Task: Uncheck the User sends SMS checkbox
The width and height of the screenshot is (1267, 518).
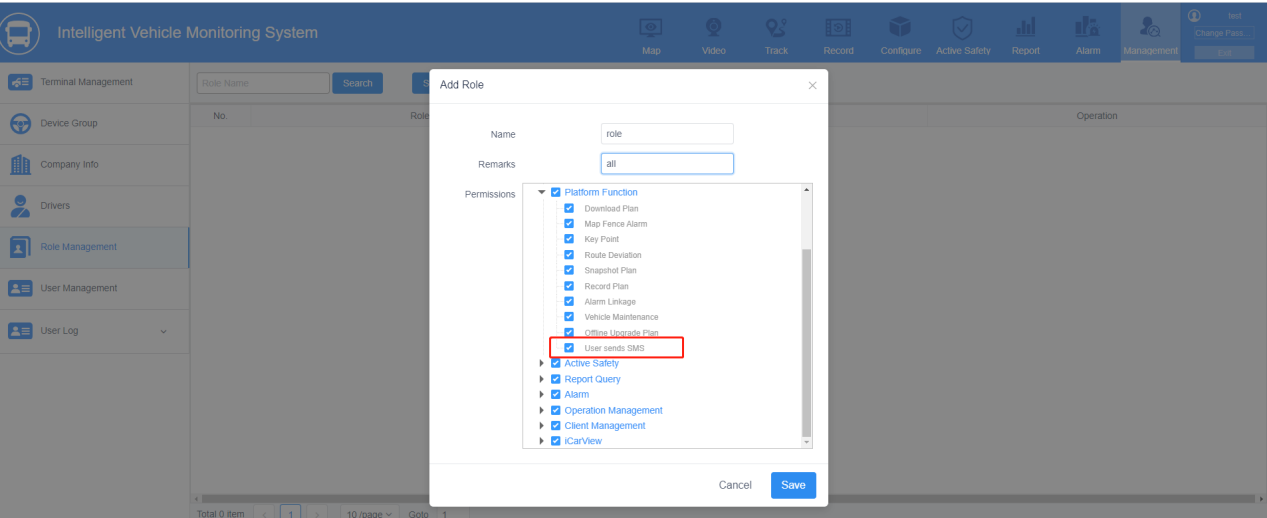Action: click(569, 348)
